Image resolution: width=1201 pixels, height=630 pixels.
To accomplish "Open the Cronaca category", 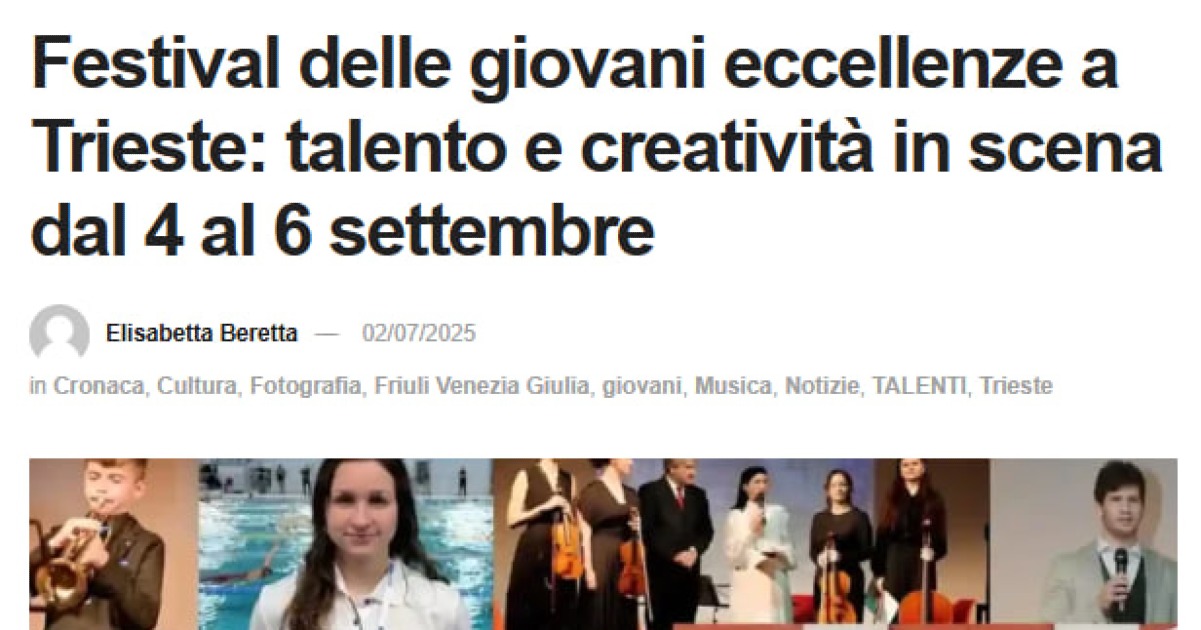I will 98,386.
